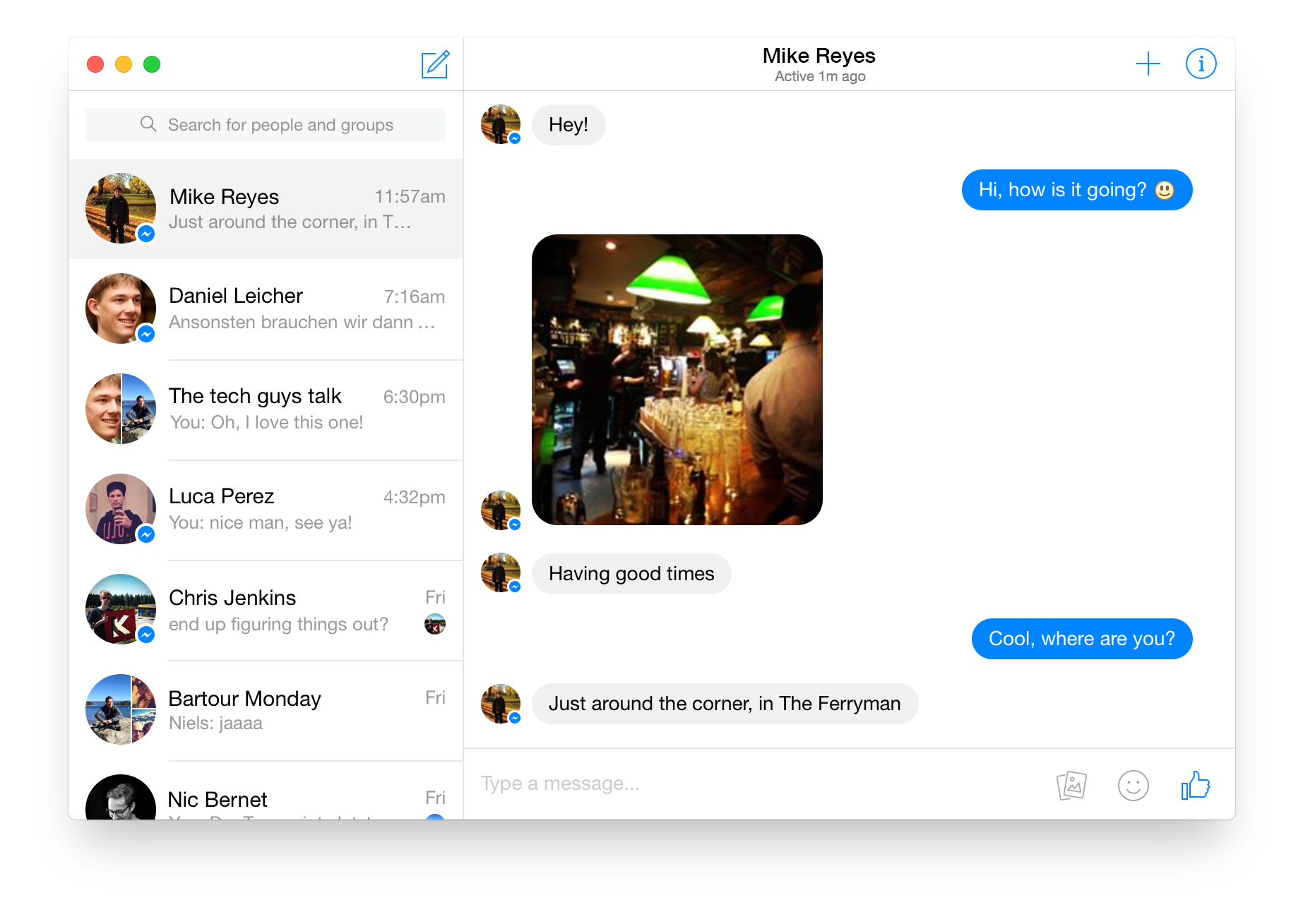Click Nic Bernet profile picture
The image size is (1303, 924).
[121, 798]
